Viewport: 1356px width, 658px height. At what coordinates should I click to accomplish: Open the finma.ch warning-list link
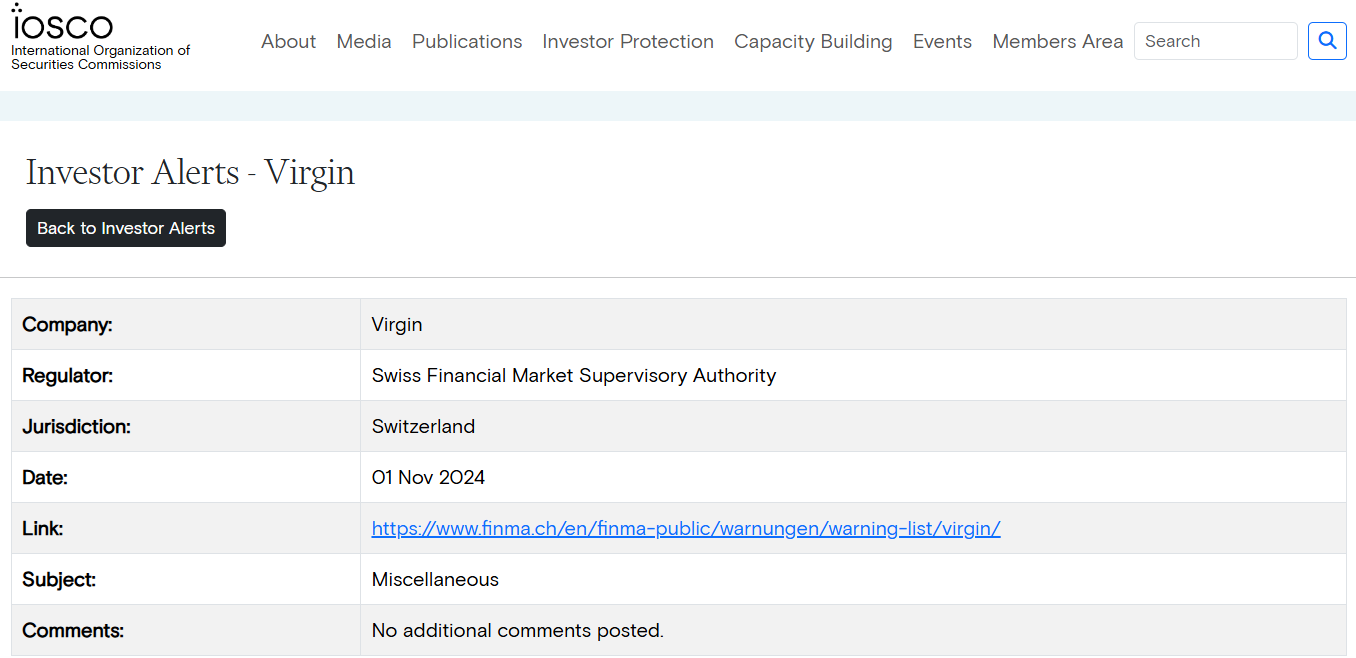[x=686, y=529]
